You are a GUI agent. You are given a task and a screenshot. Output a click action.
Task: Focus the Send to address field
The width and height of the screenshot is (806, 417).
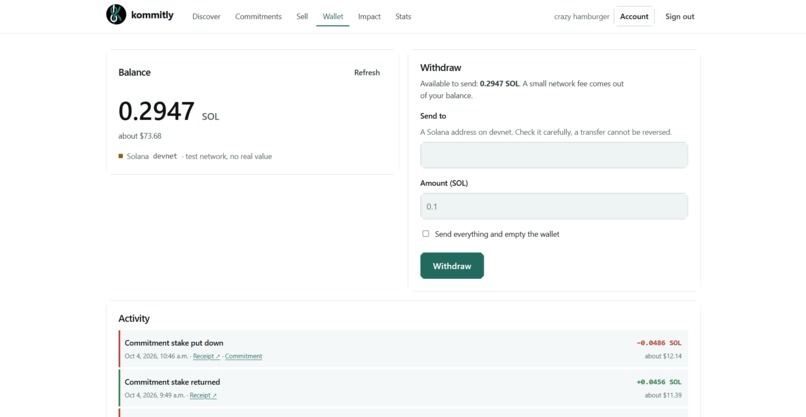(x=554, y=155)
